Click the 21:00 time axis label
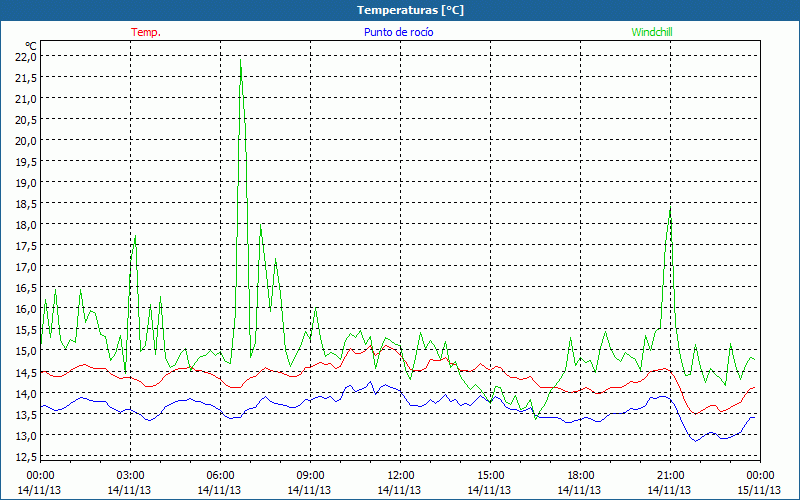The width and height of the screenshot is (800, 500). [670, 476]
